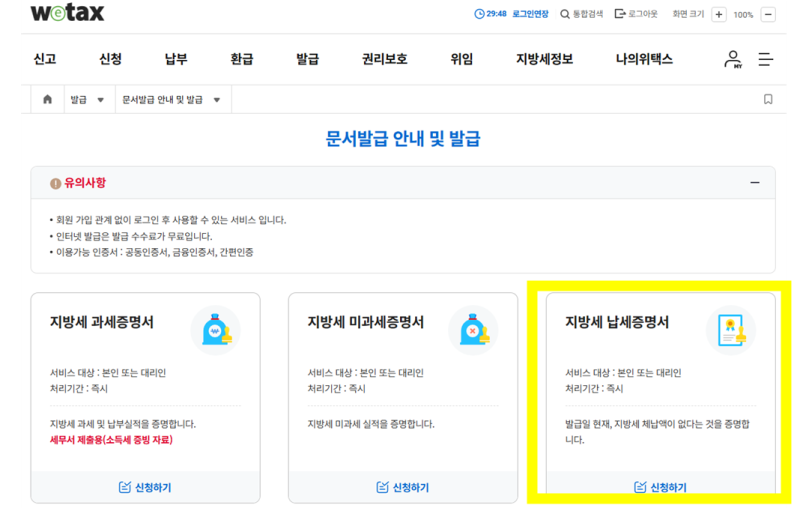Click the wetax logo
This screenshot has height=508, width=800.
tap(67, 12)
